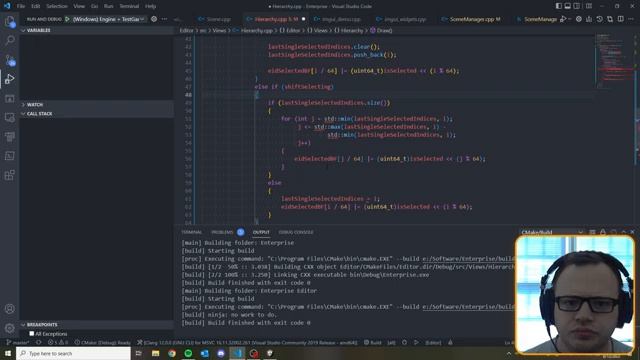
Task: Open Accounts icon in activity bar
Action: (9, 309)
